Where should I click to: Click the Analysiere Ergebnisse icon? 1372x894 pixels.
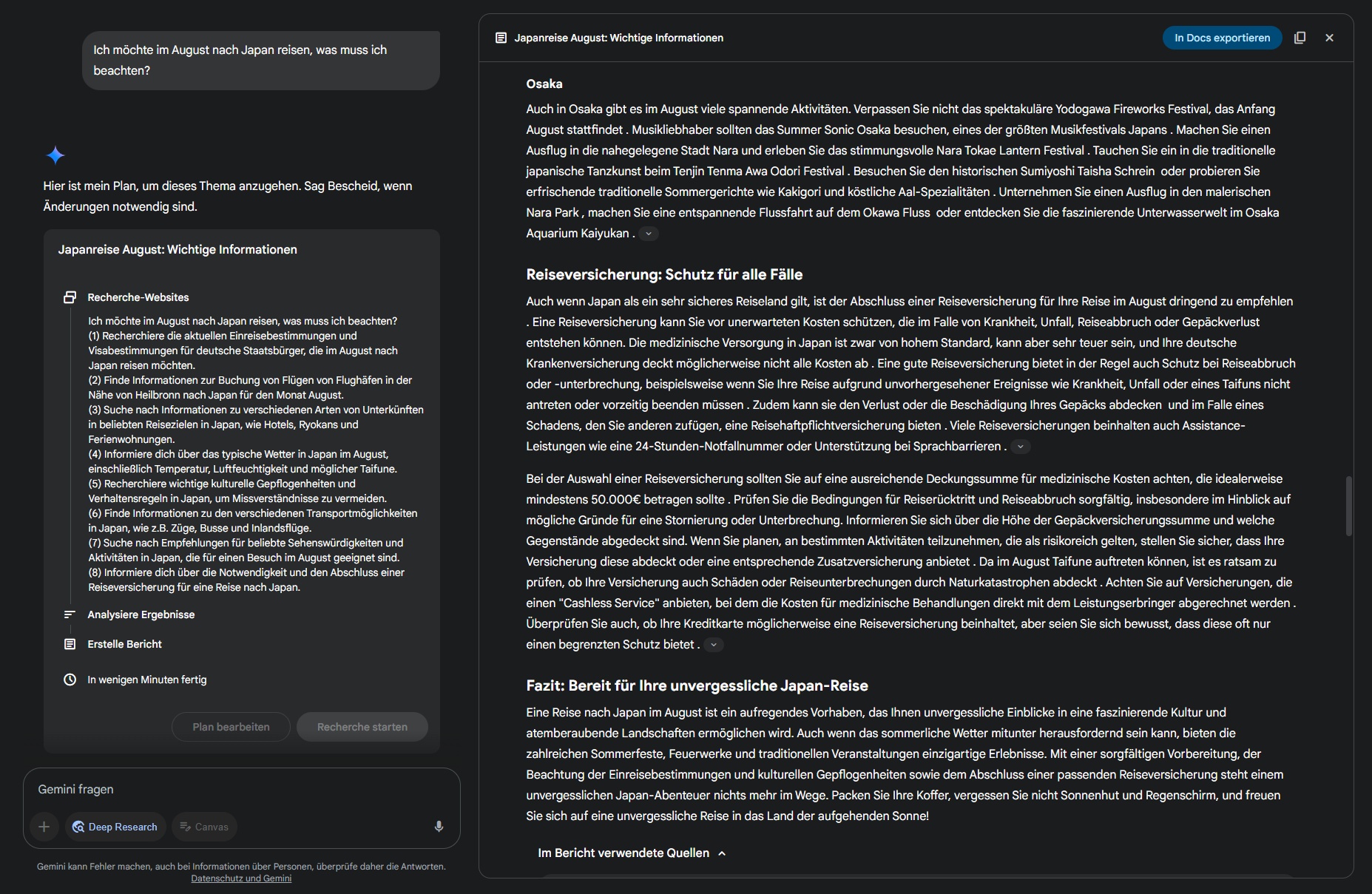click(70, 614)
